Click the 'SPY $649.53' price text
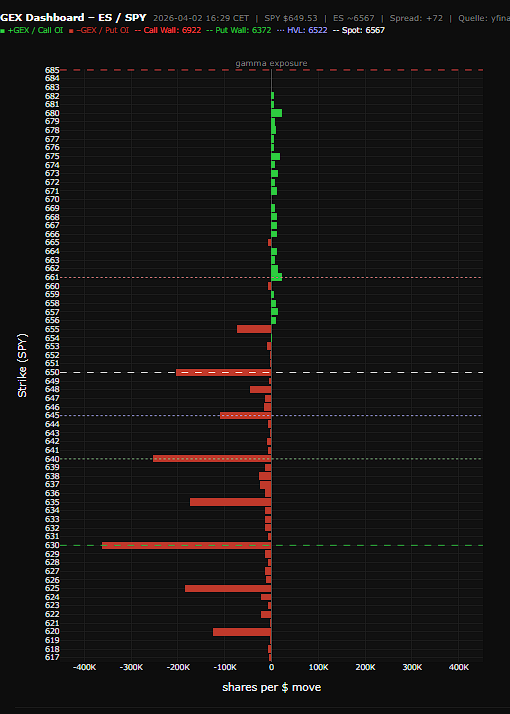This screenshot has width=510, height=714. [x=291, y=18]
